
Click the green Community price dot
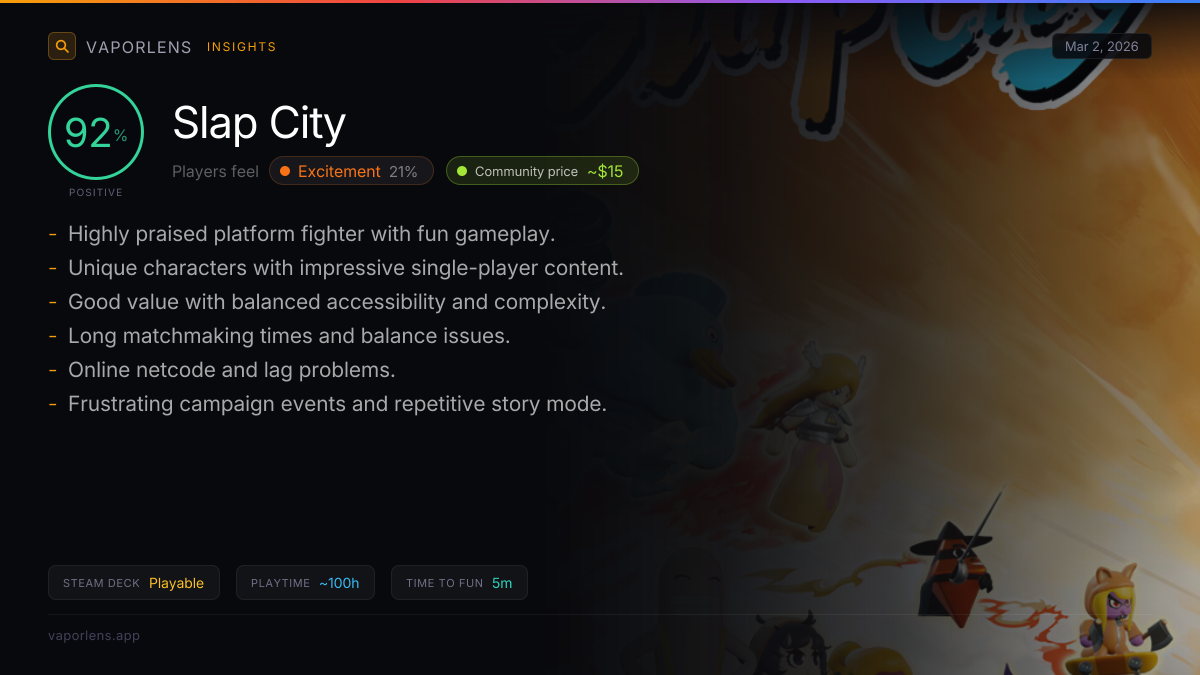[462, 171]
